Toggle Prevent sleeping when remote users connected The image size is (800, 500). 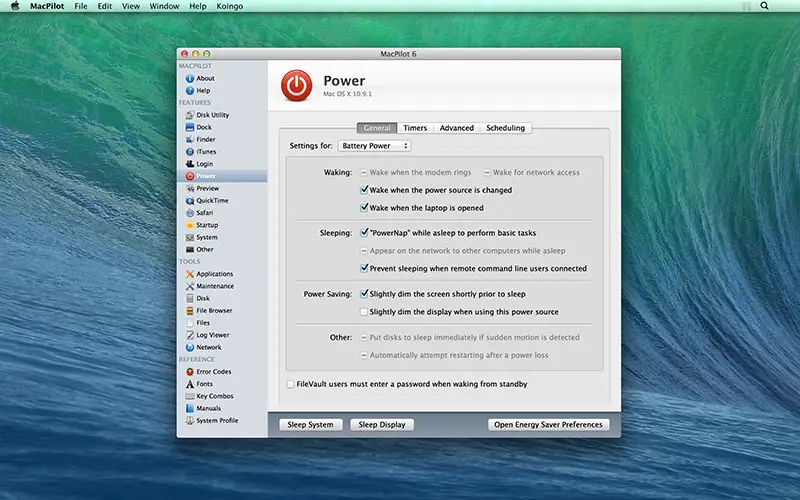pyautogui.click(x=364, y=268)
